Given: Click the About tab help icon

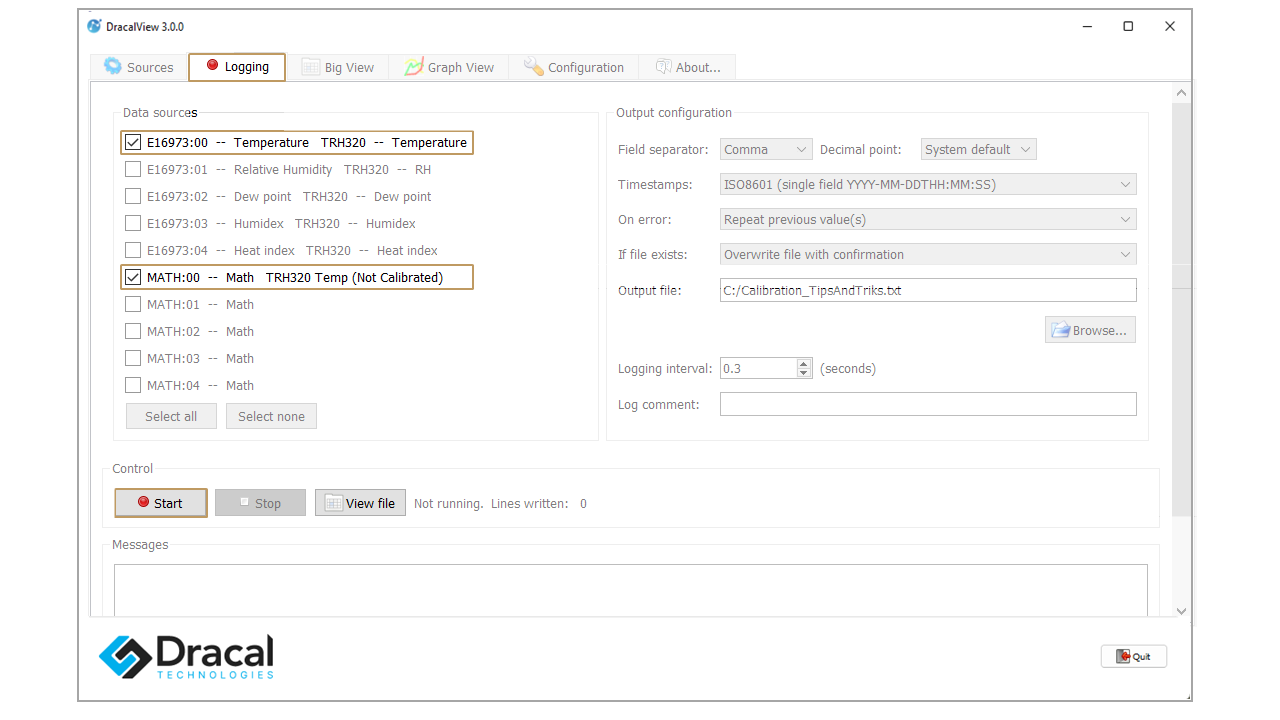Looking at the screenshot, I should [x=663, y=67].
